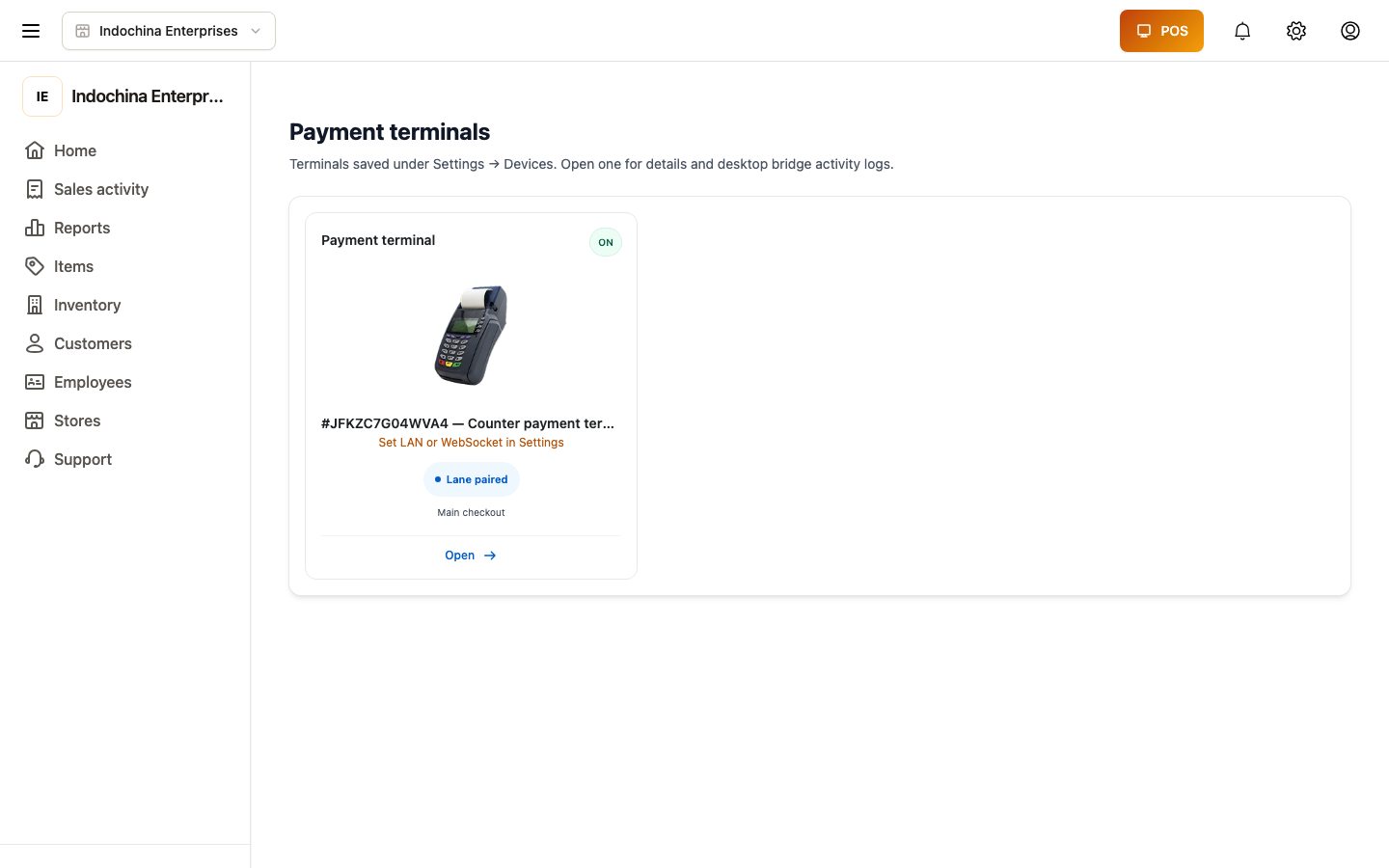Click the Reports bar chart icon
Viewport: 1389px width, 868px height.
click(x=35, y=228)
